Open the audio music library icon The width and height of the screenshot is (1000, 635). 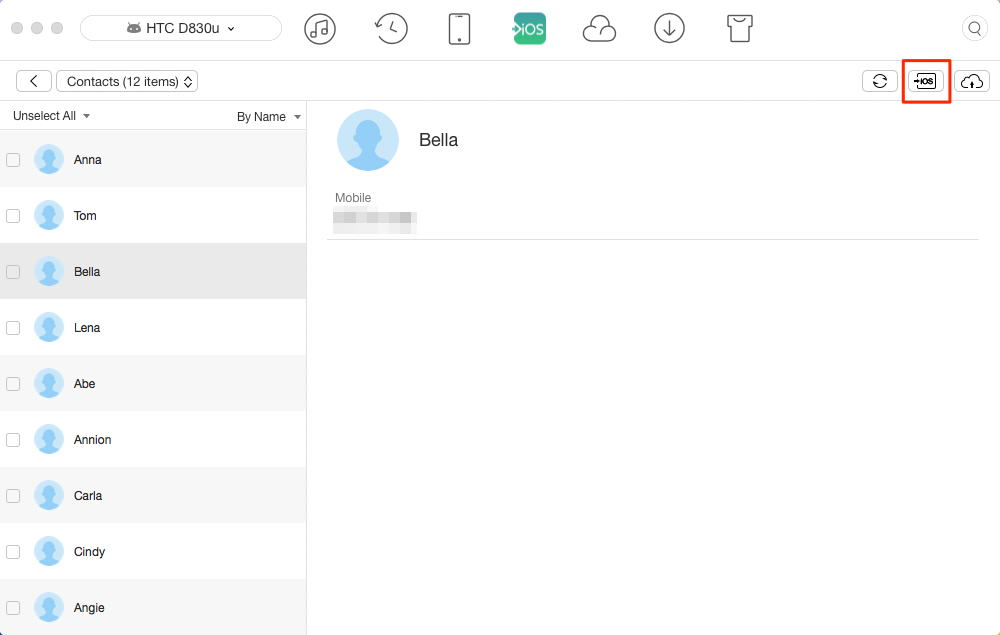point(320,29)
